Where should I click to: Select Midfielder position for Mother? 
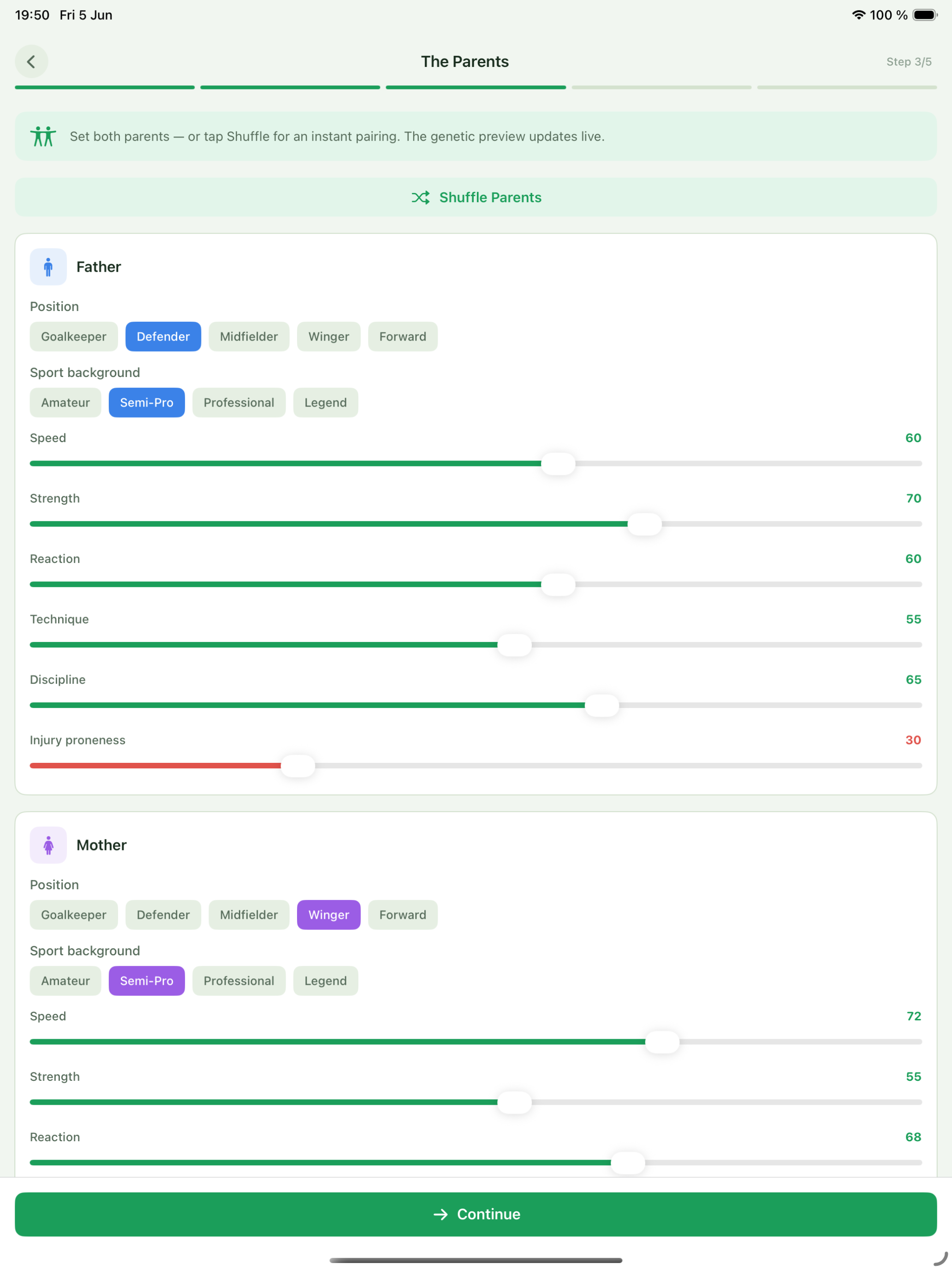(249, 915)
